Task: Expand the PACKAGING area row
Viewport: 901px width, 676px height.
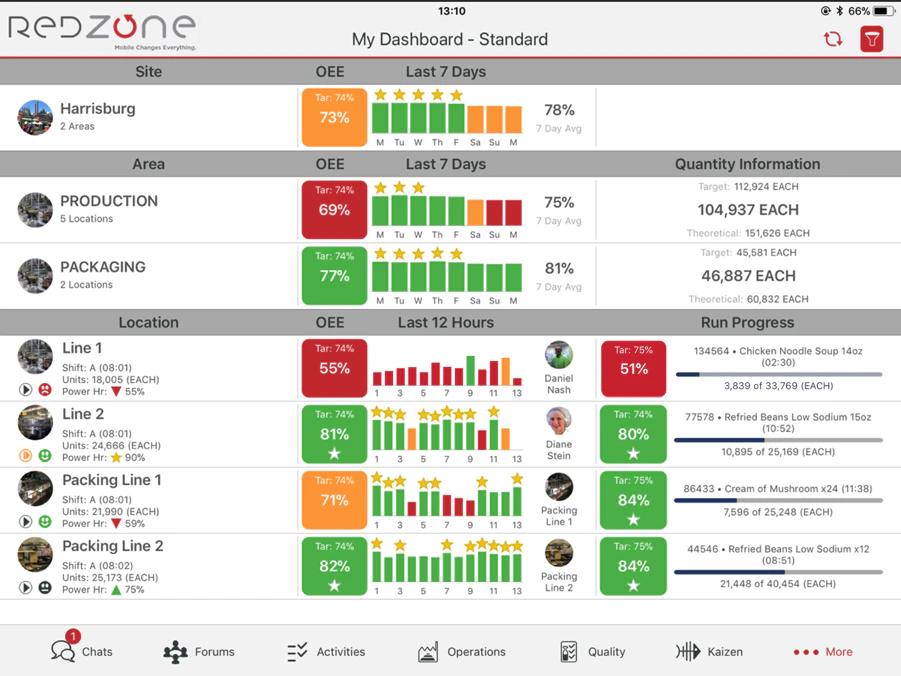Action: [104, 268]
